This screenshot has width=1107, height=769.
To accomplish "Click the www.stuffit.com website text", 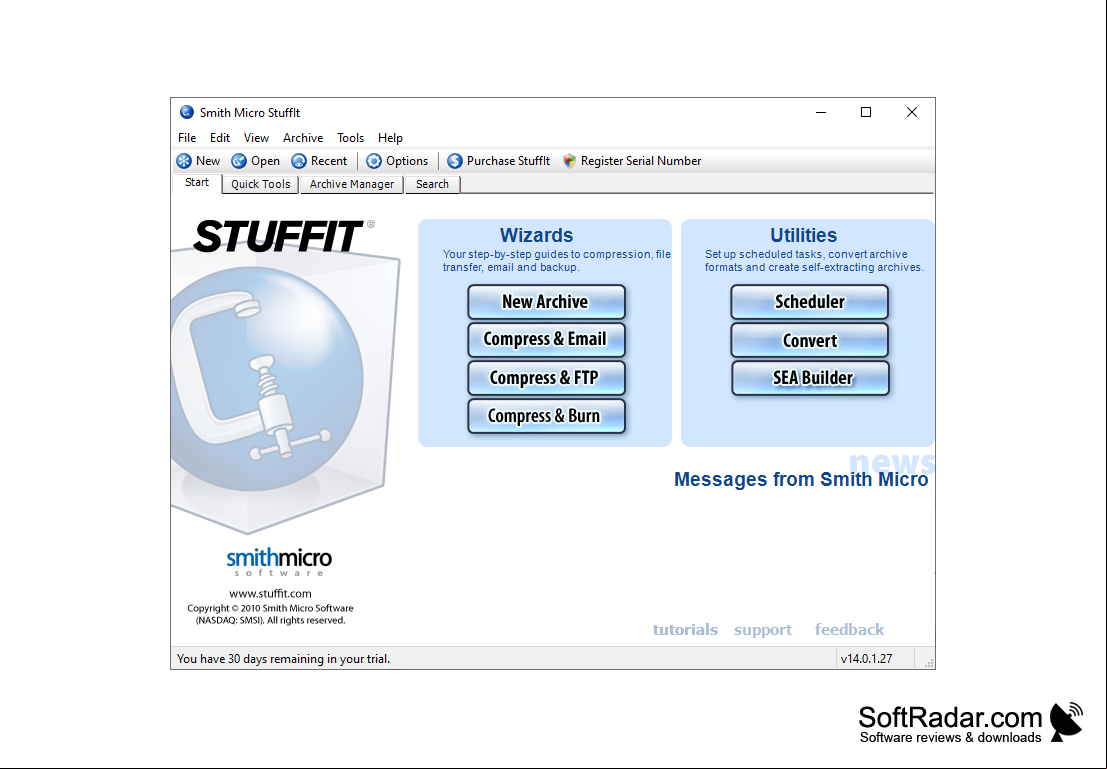I will pyautogui.click(x=270, y=594).
